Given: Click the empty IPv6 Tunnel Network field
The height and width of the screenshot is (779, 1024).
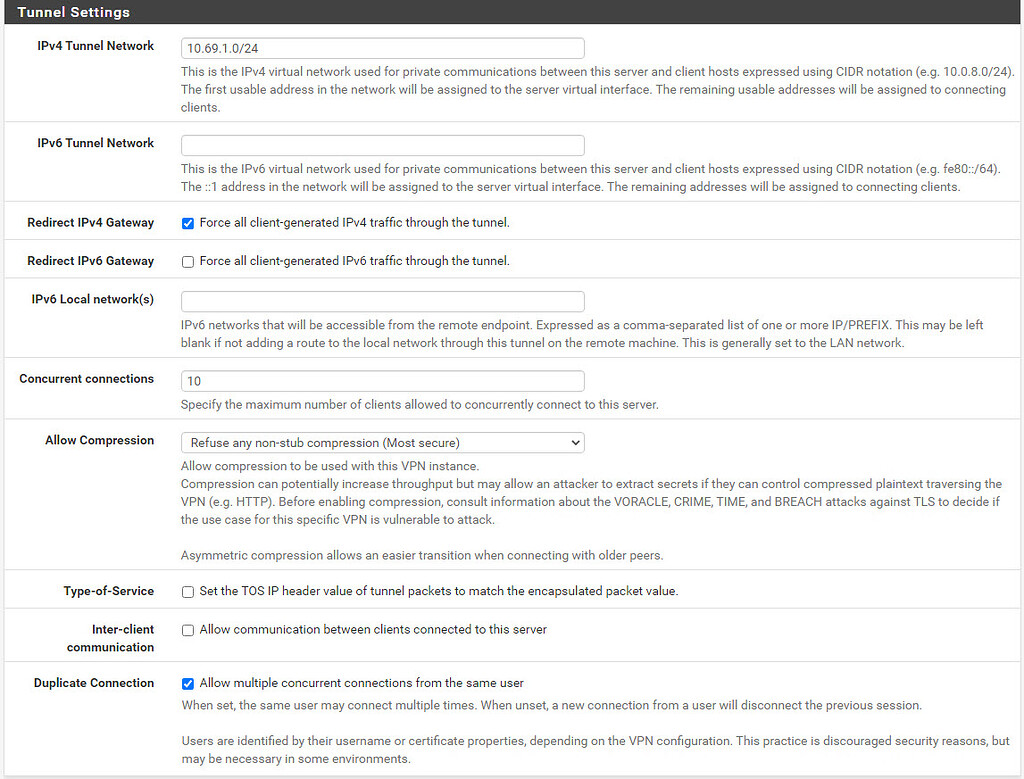Looking at the screenshot, I should click(382, 145).
